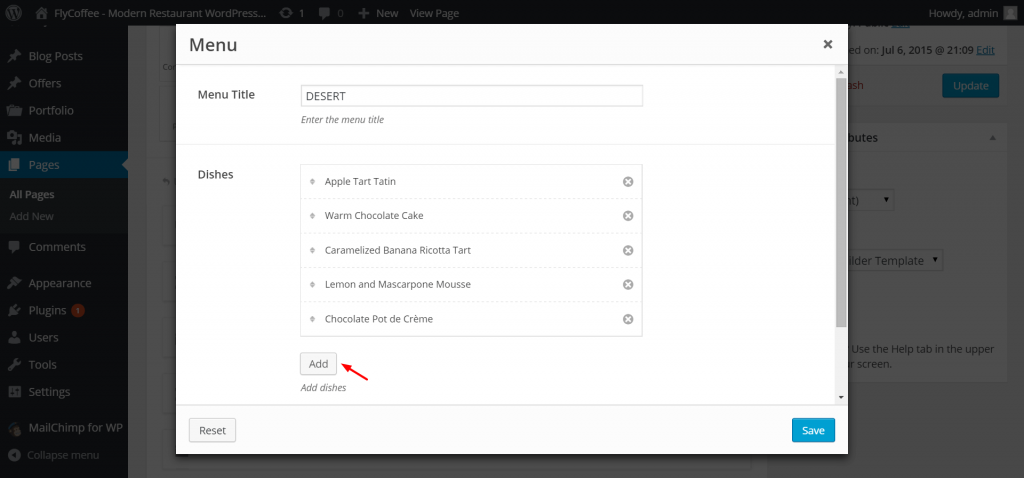Go to All Pages submenu

point(32,195)
